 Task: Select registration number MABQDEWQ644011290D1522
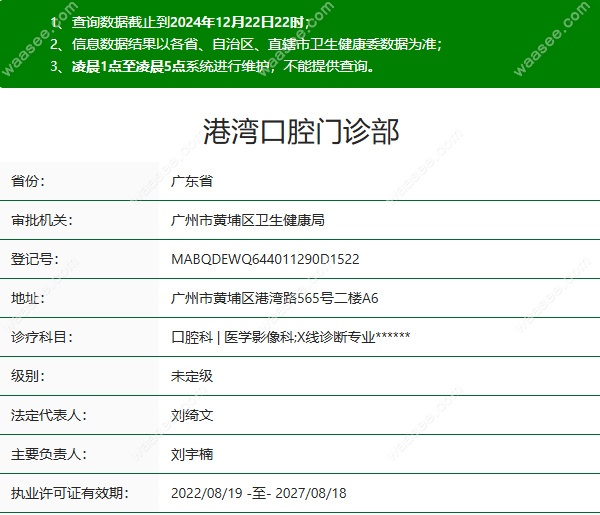click(x=265, y=259)
